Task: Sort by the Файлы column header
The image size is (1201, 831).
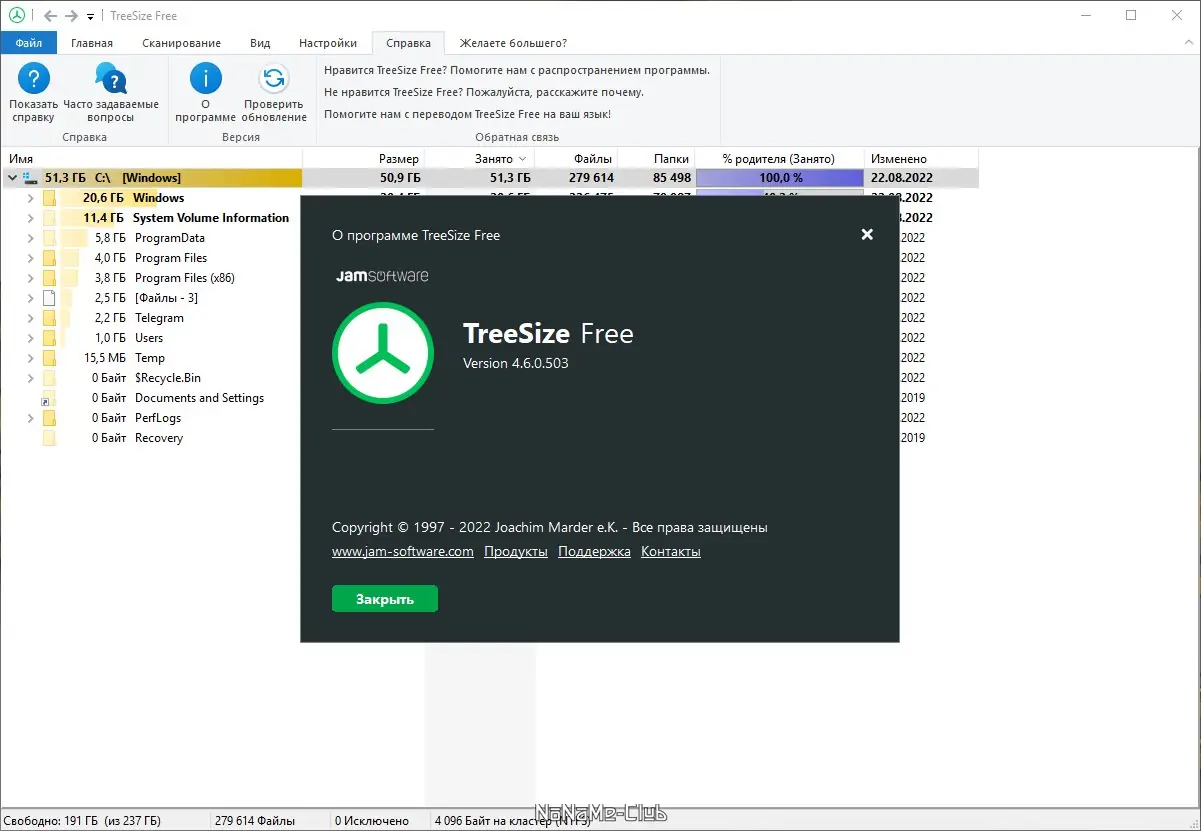Action: click(x=577, y=159)
